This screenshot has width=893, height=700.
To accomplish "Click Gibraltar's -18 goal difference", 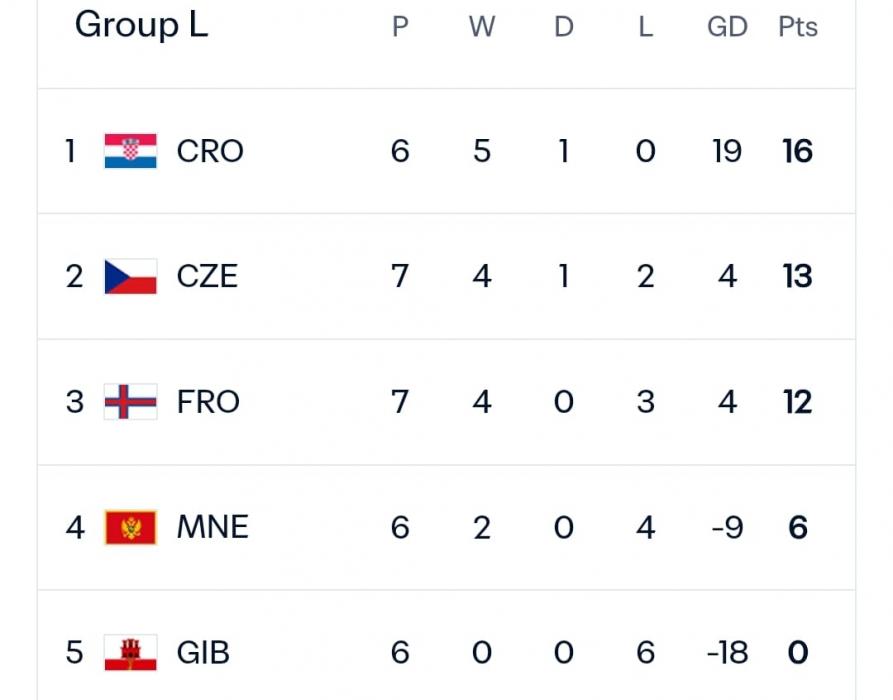I will [726, 653].
